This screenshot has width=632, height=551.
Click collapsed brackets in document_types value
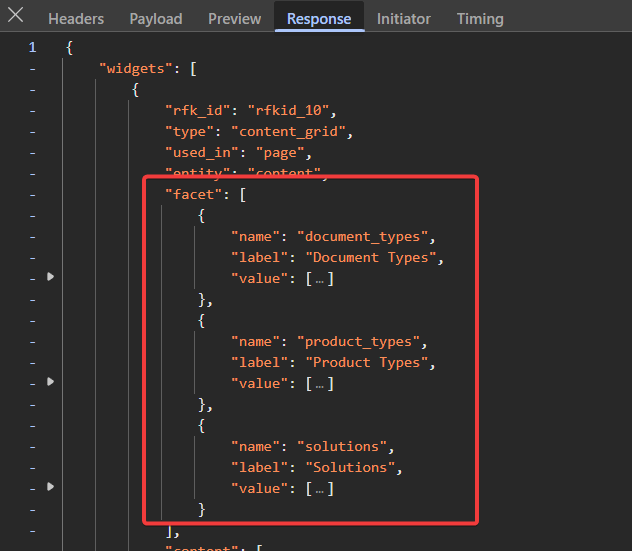pos(319,278)
